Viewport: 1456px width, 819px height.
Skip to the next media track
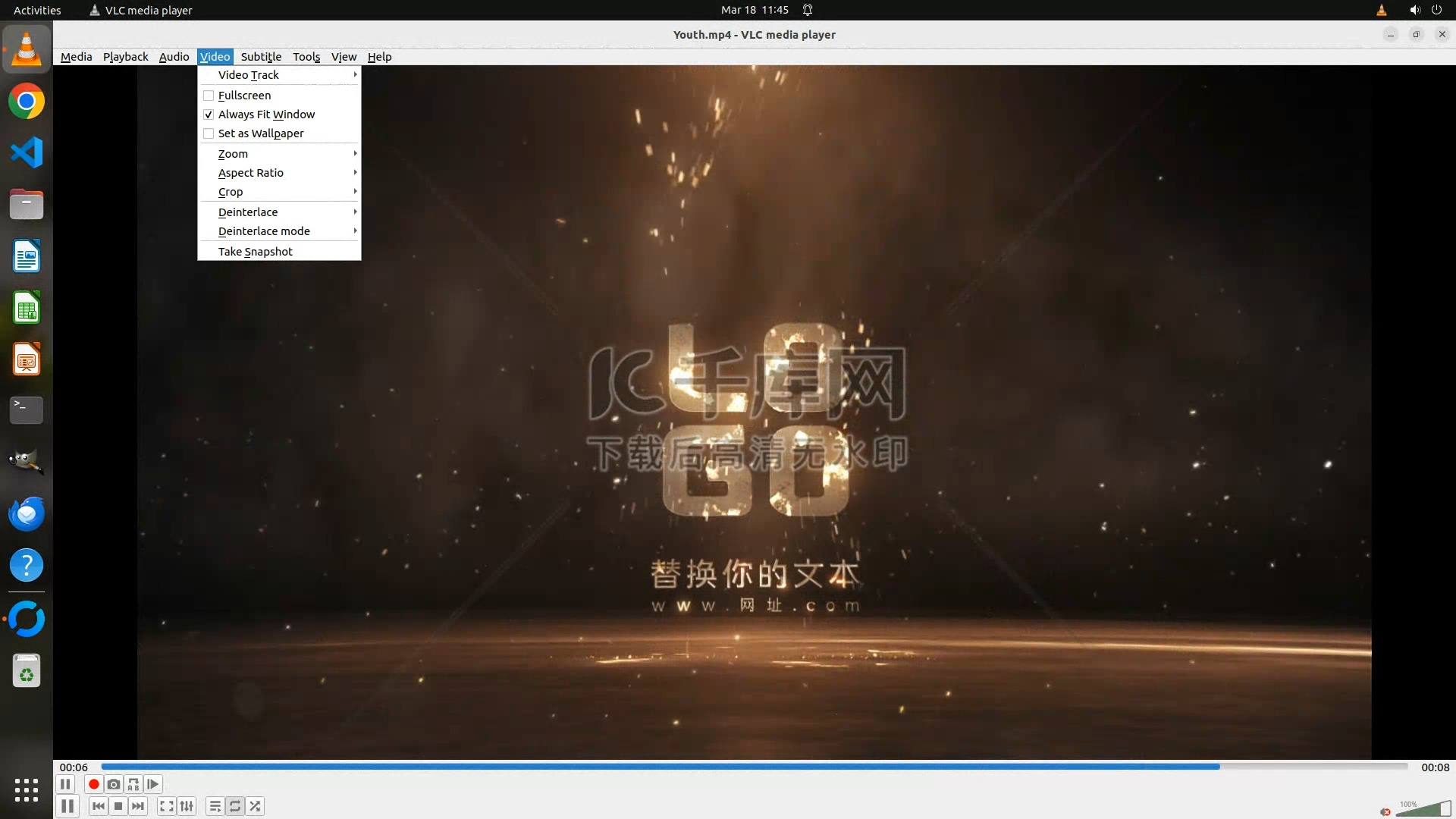[138, 806]
